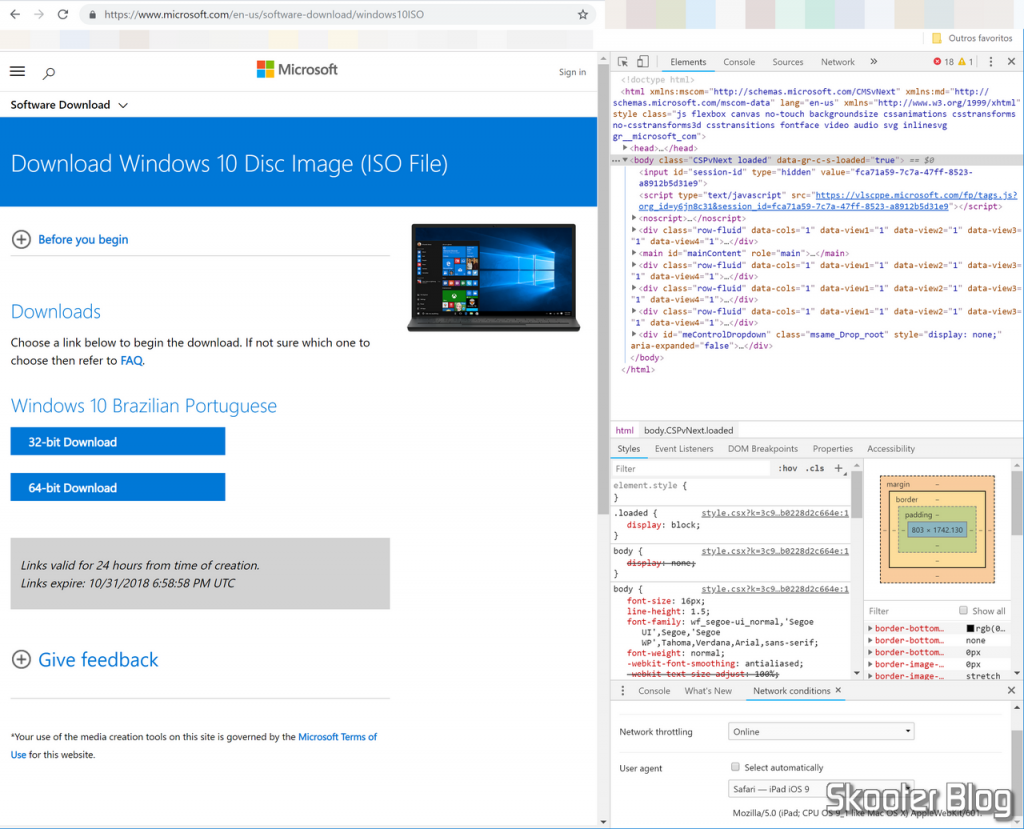The height and width of the screenshot is (829, 1024).
Task: Open more DevTools panels via chevron icon
Action: coord(873,61)
